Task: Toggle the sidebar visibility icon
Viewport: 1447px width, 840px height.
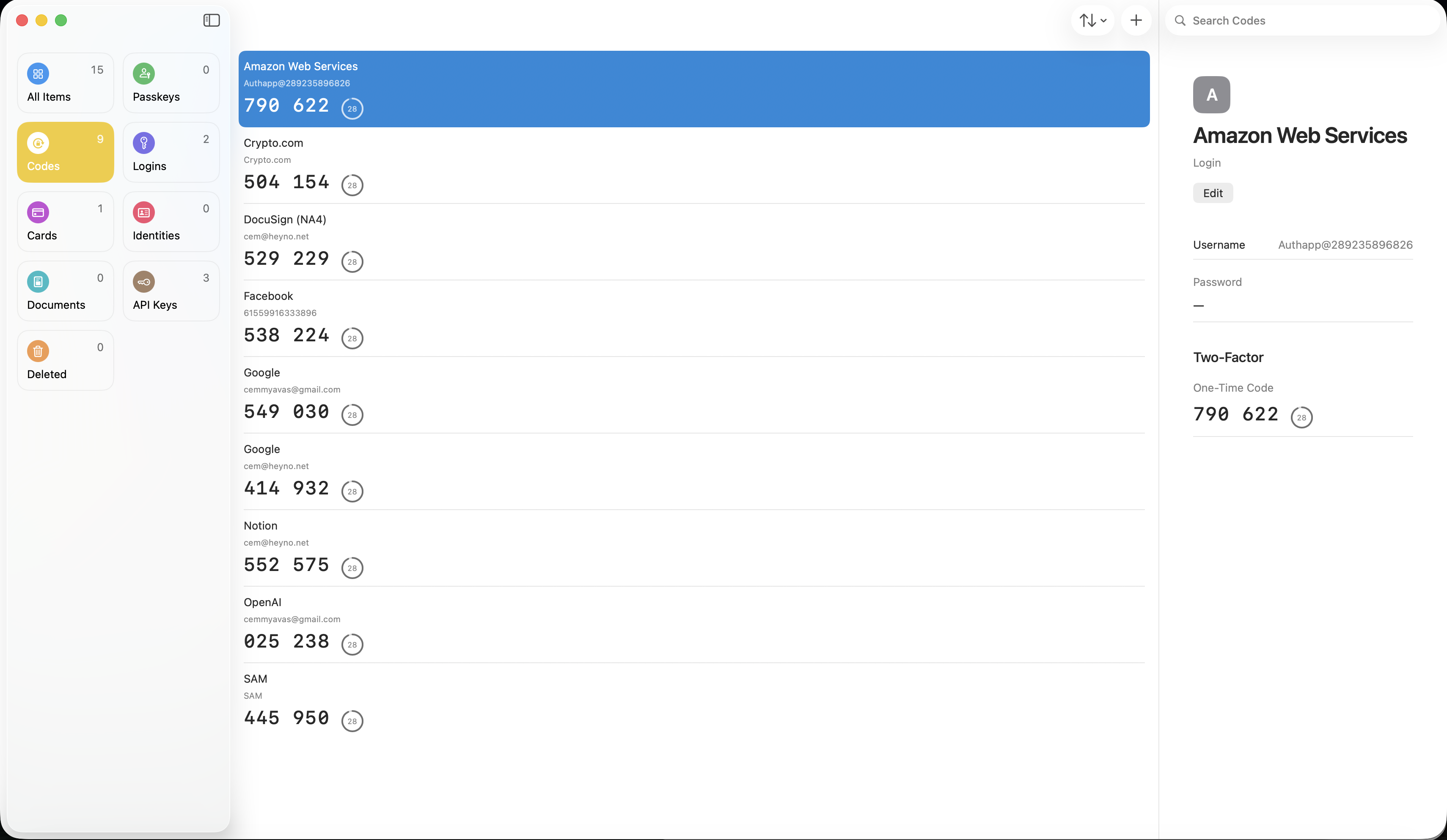Action: [x=211, y=21]
